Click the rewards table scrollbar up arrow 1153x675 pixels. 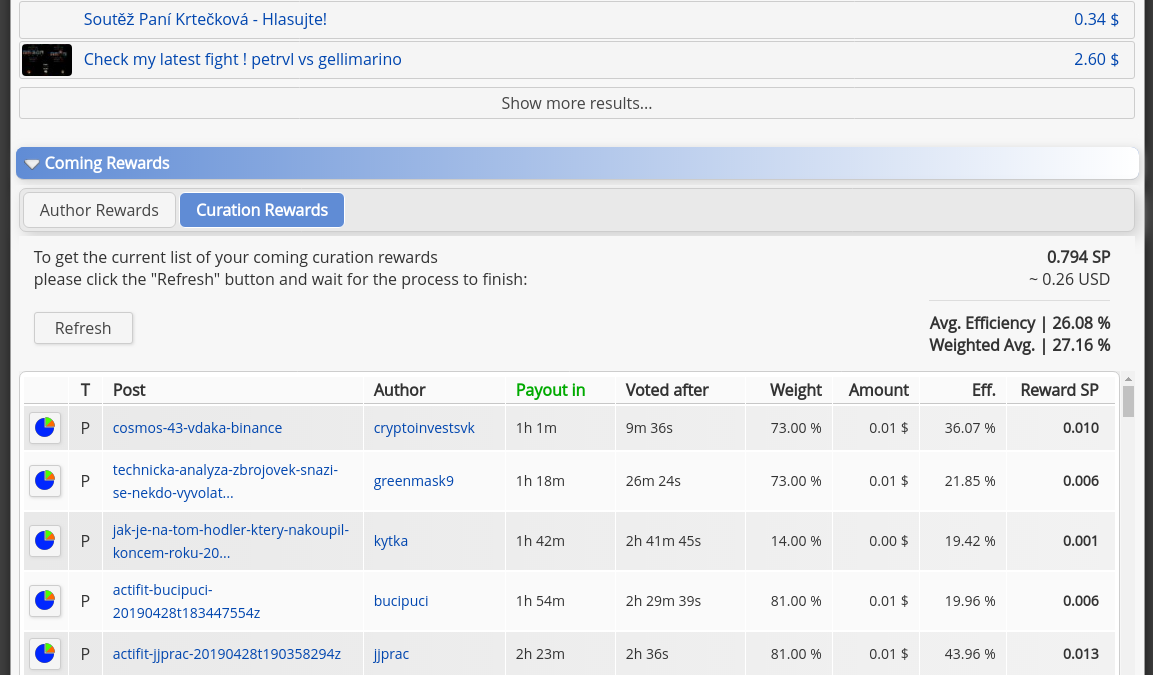(1129, 380)
